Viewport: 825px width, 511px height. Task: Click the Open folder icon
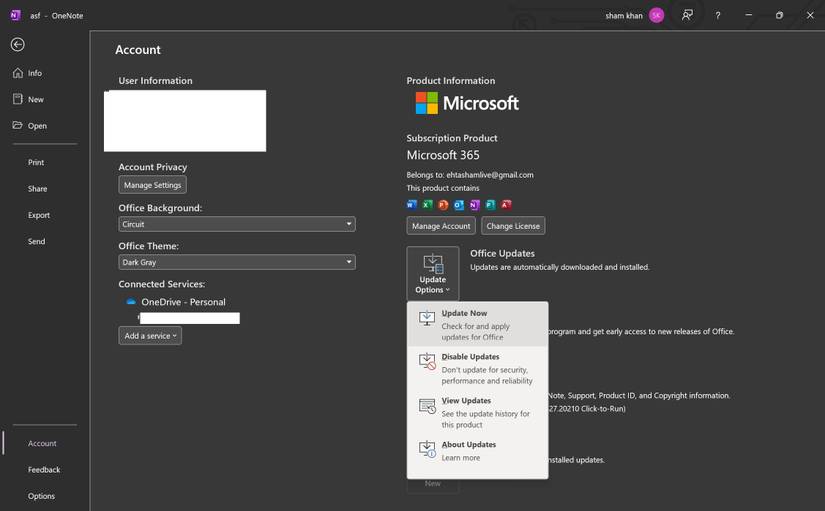point(18,126)
